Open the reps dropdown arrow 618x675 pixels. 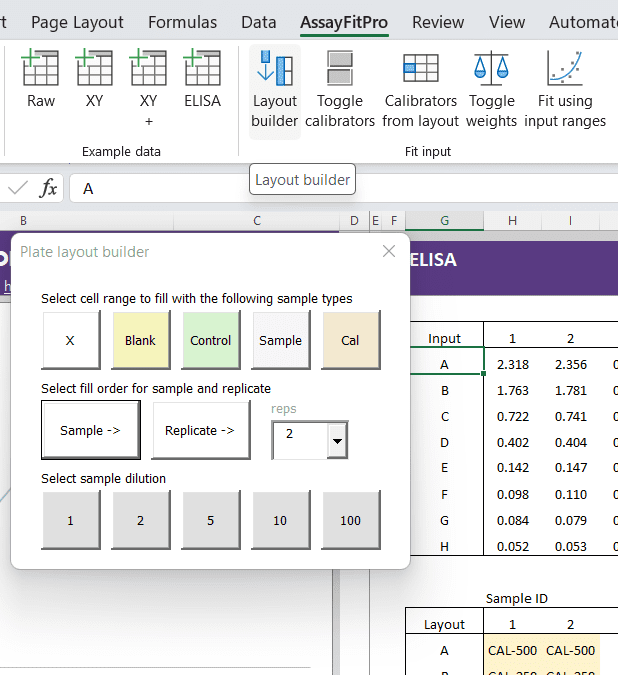click(x=337, y=440)
